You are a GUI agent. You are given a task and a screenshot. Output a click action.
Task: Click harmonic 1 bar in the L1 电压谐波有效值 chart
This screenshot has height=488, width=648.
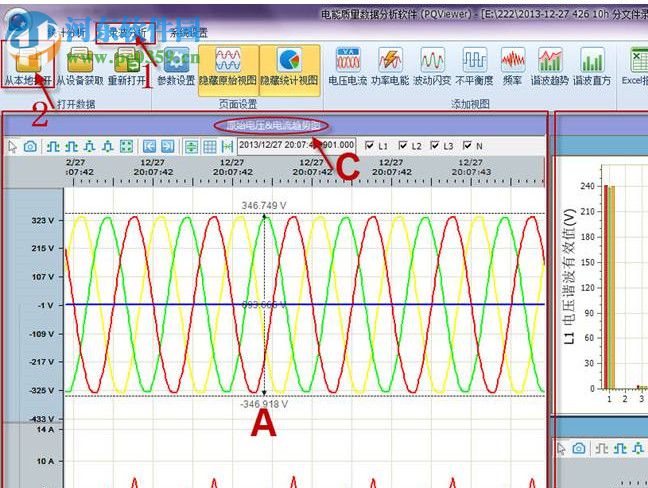pos(610,287)
